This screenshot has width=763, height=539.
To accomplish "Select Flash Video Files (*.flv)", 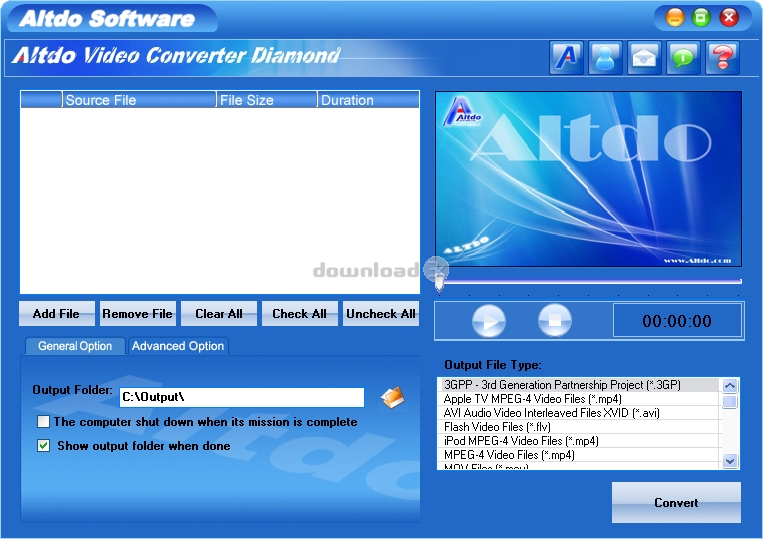I will 578,427.
